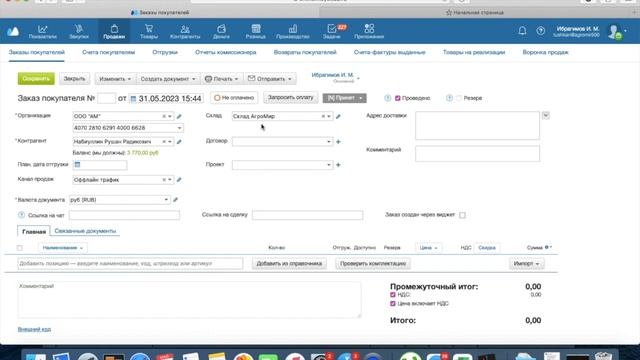640x360 pixels.
Task: Open the Закупки section icon
Action: pos(79,31)
